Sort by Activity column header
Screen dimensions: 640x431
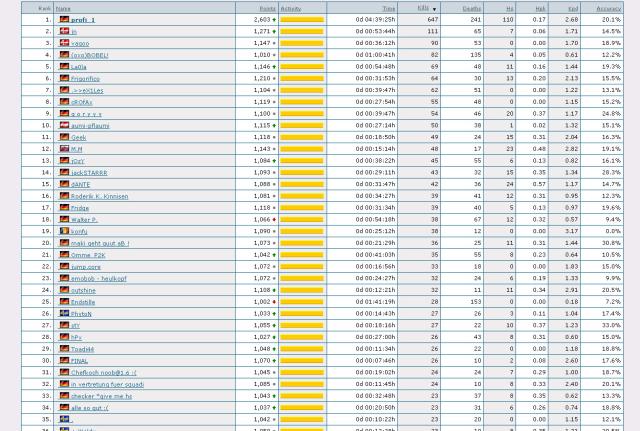tap(291, 8)
